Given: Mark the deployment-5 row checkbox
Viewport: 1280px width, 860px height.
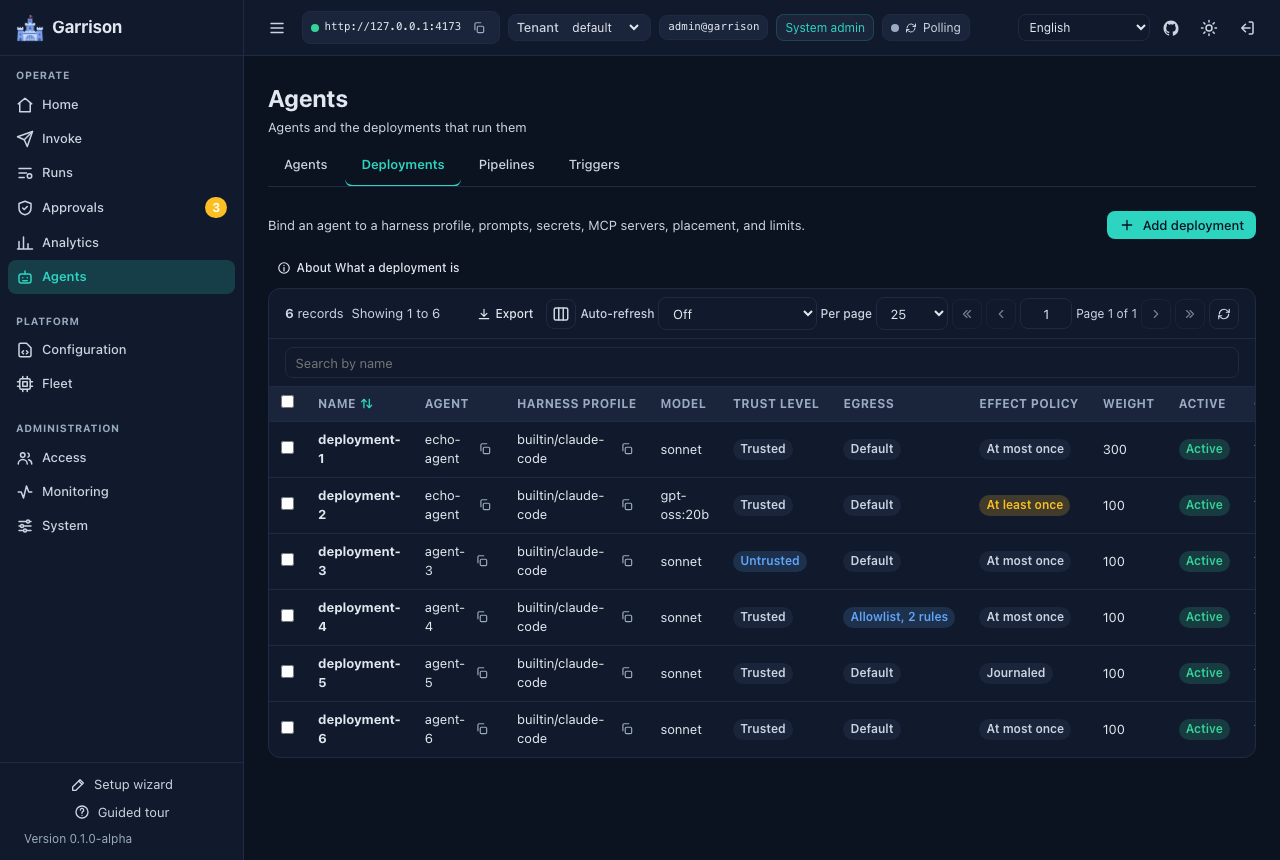Looking at the screenshot, I should (x=288, y=672).
